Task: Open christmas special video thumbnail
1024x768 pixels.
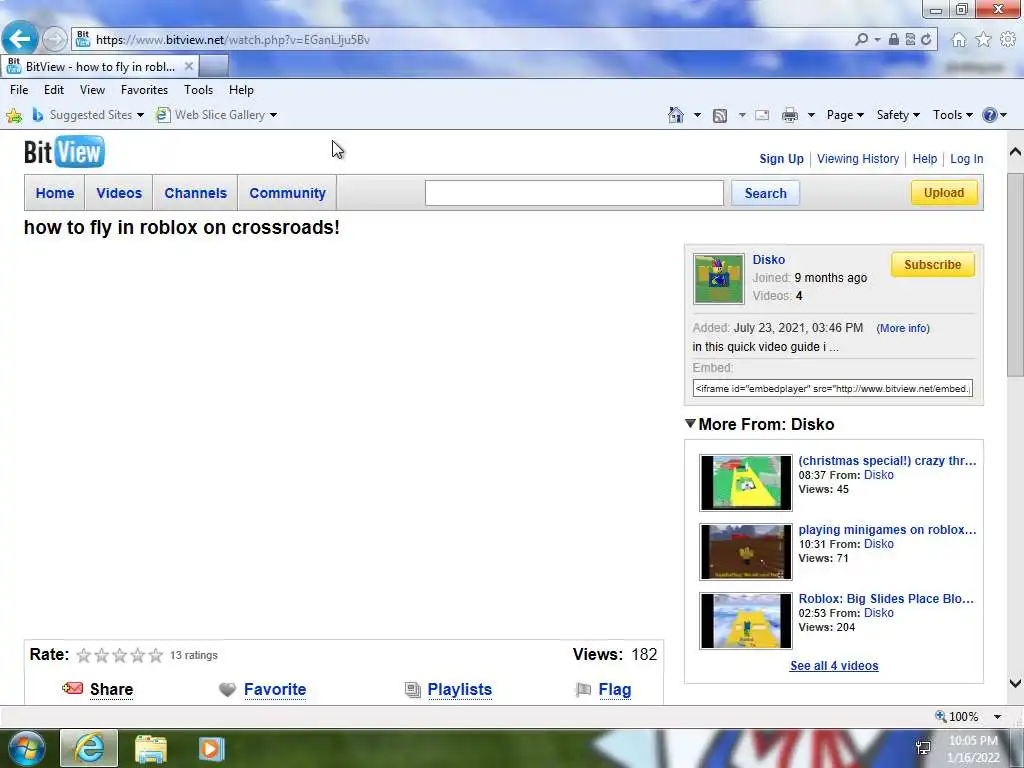Action: (x=746, y=483)
